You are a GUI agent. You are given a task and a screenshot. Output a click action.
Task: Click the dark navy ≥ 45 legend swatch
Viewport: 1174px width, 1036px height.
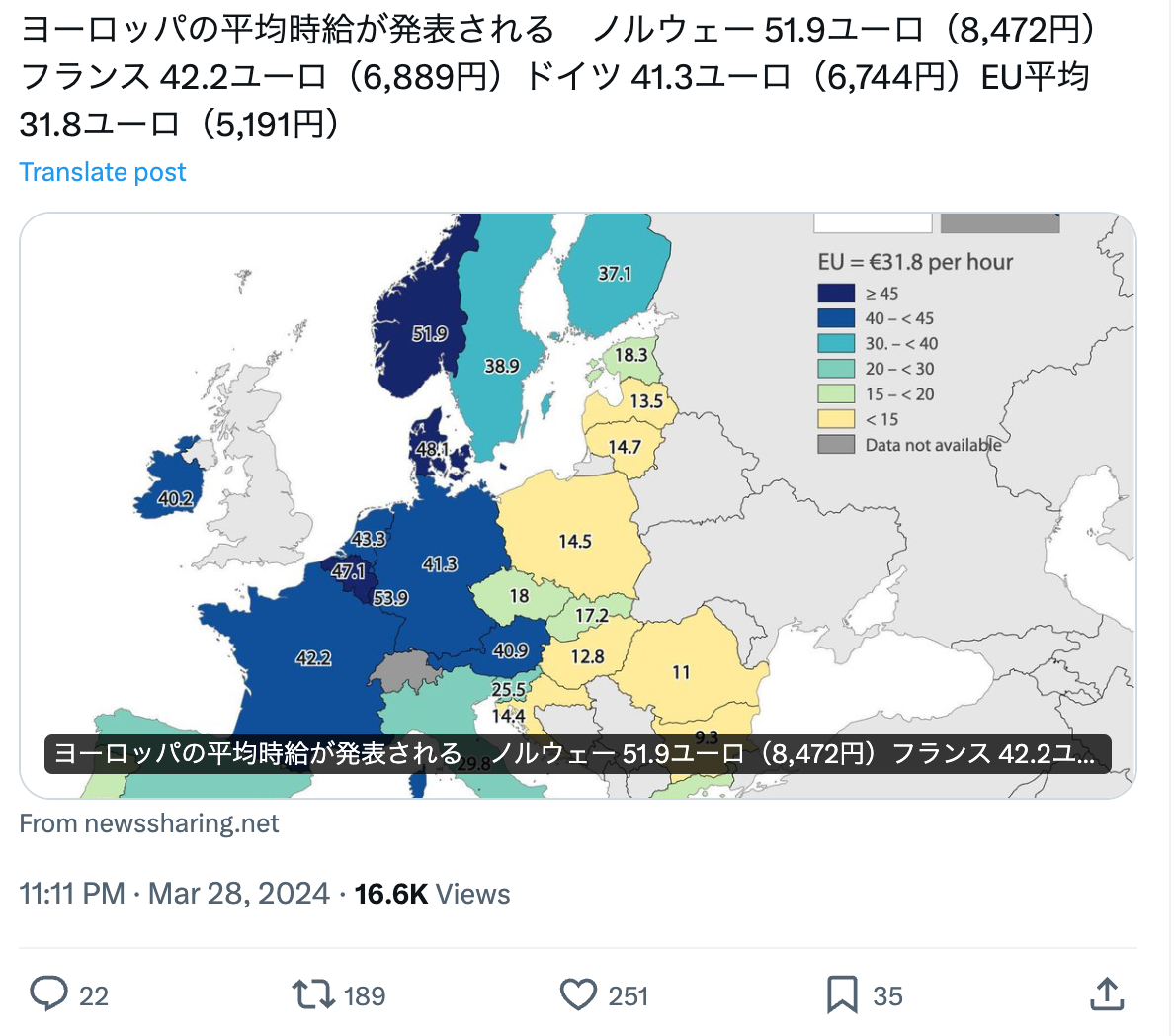(836, 293)
